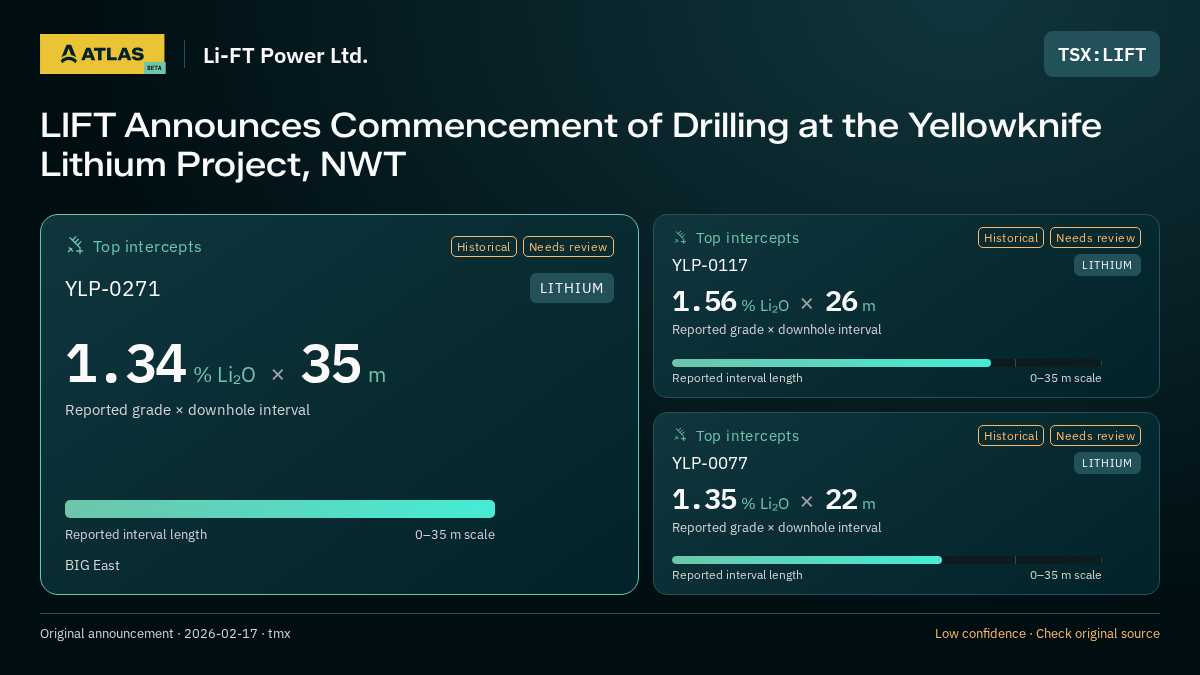
Task: Click the 1.56 grade value
Action: coord(704,301)
